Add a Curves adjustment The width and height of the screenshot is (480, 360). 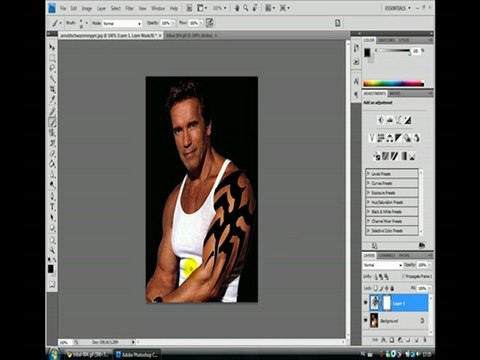click(x=399, y=120)
